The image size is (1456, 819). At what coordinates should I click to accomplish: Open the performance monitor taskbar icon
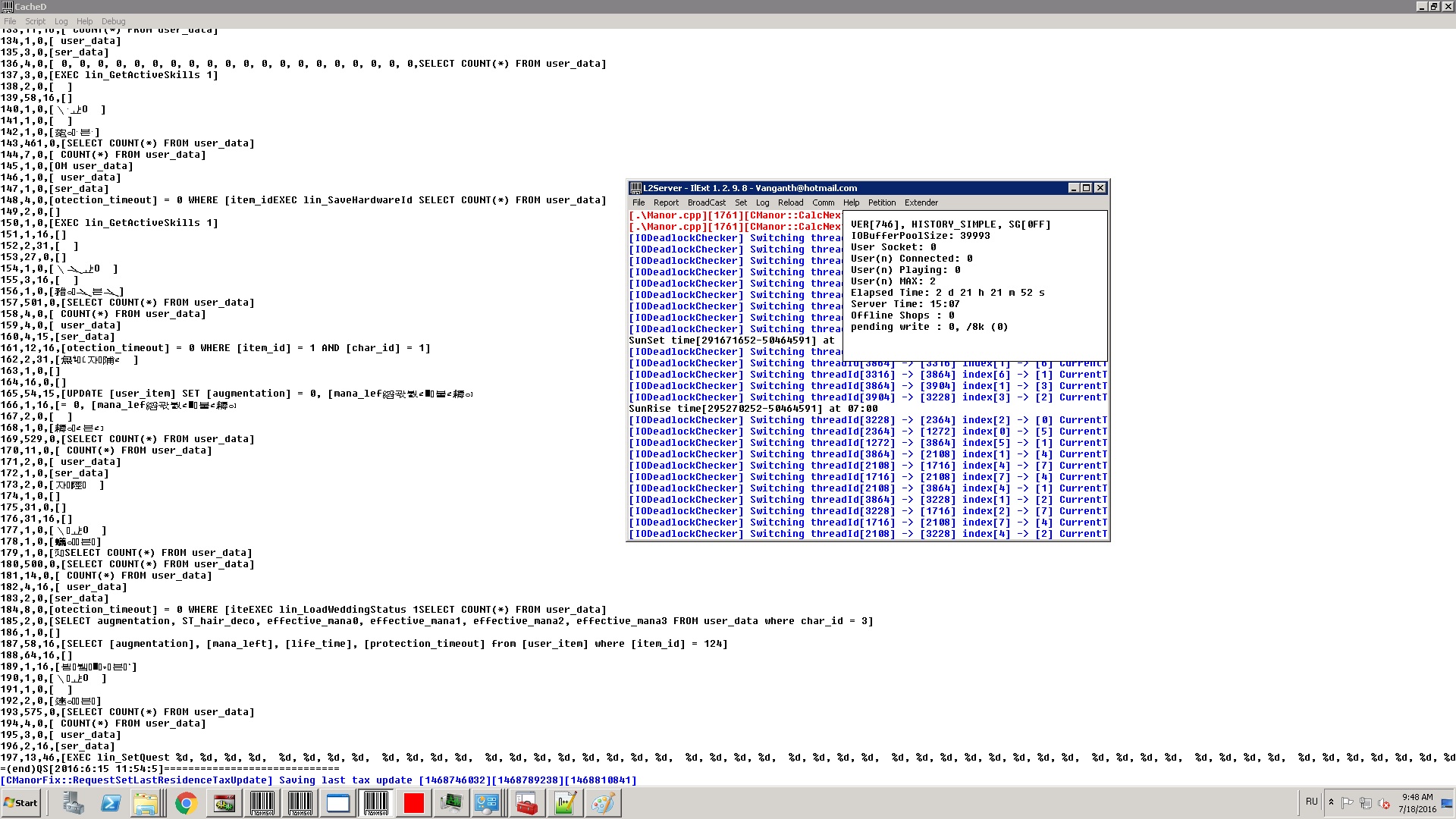[x=451, y=803]
